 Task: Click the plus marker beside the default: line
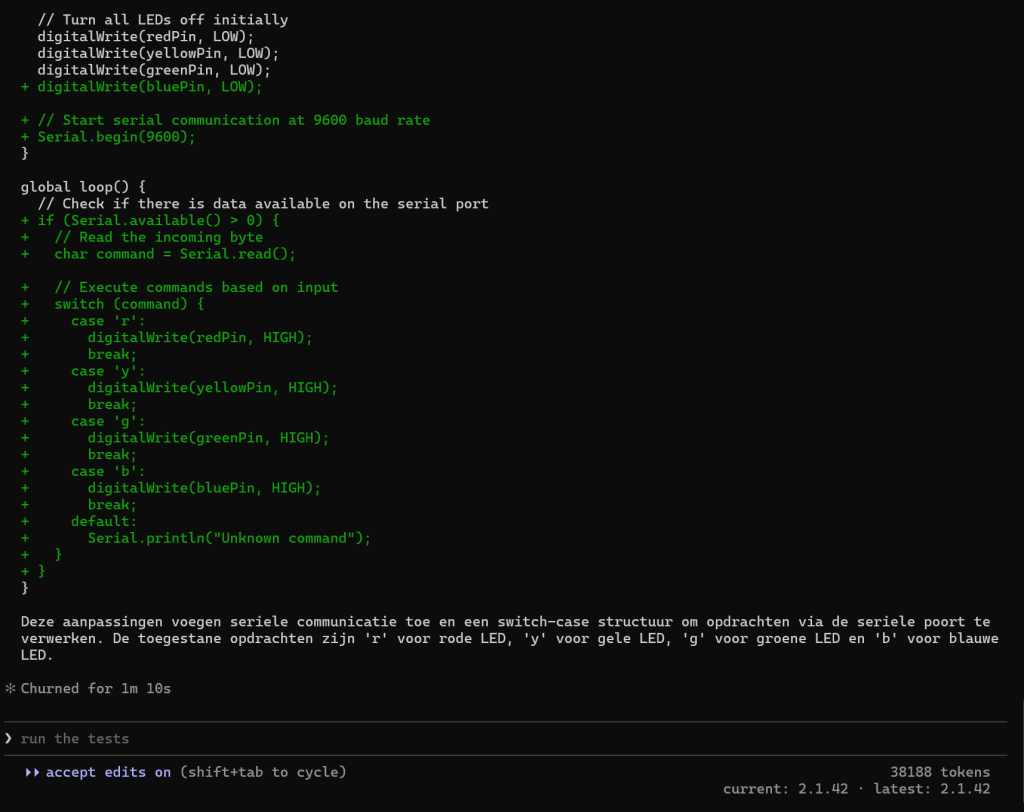tap(25, 521)
